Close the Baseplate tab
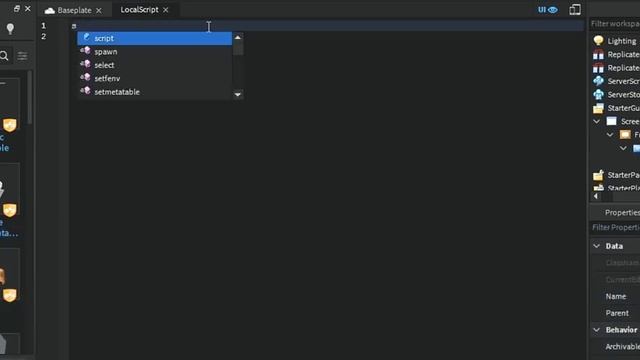640x360 pixels. pos(99,10)
